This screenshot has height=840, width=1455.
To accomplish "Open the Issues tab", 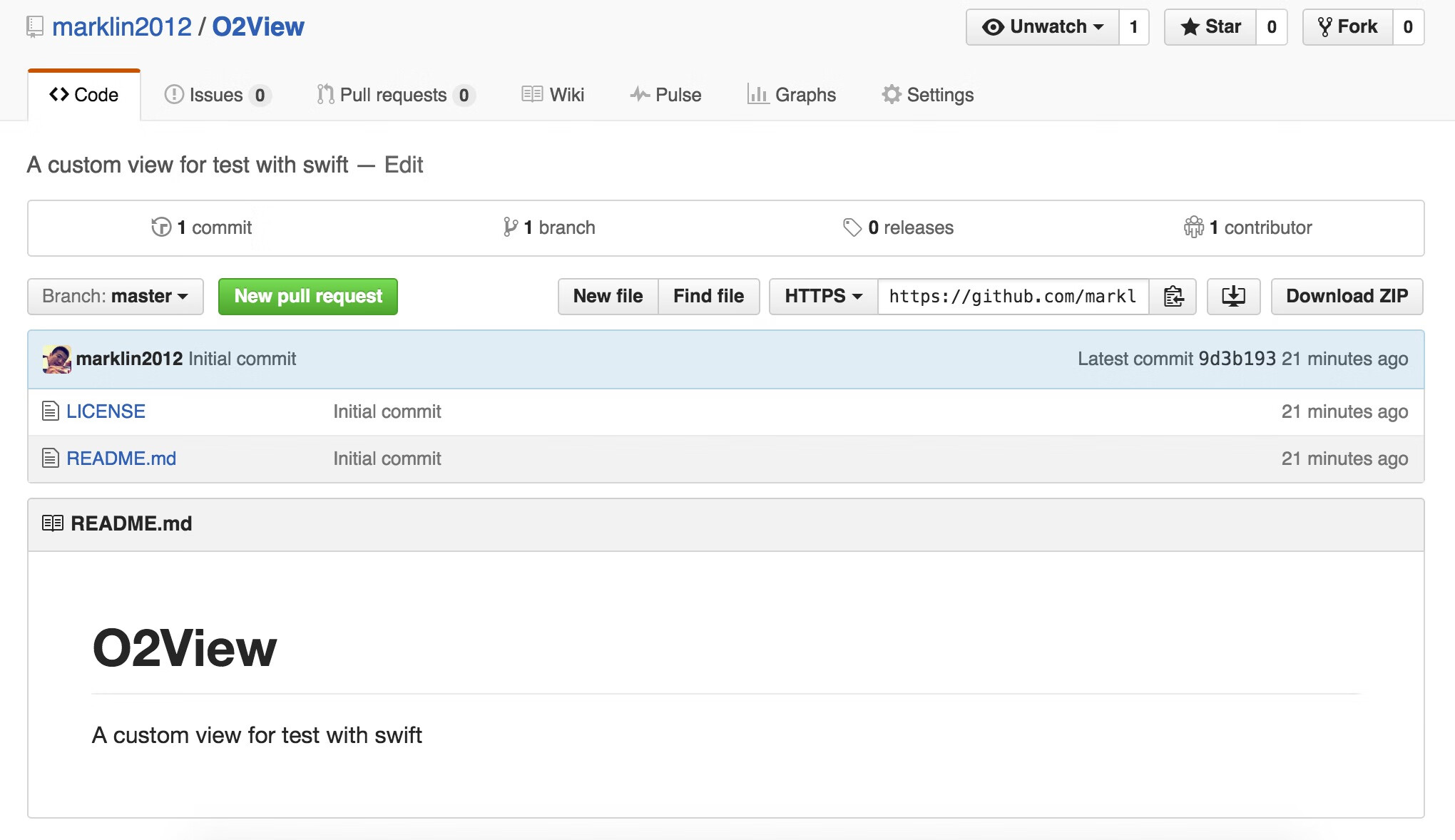I will [218, 95].
